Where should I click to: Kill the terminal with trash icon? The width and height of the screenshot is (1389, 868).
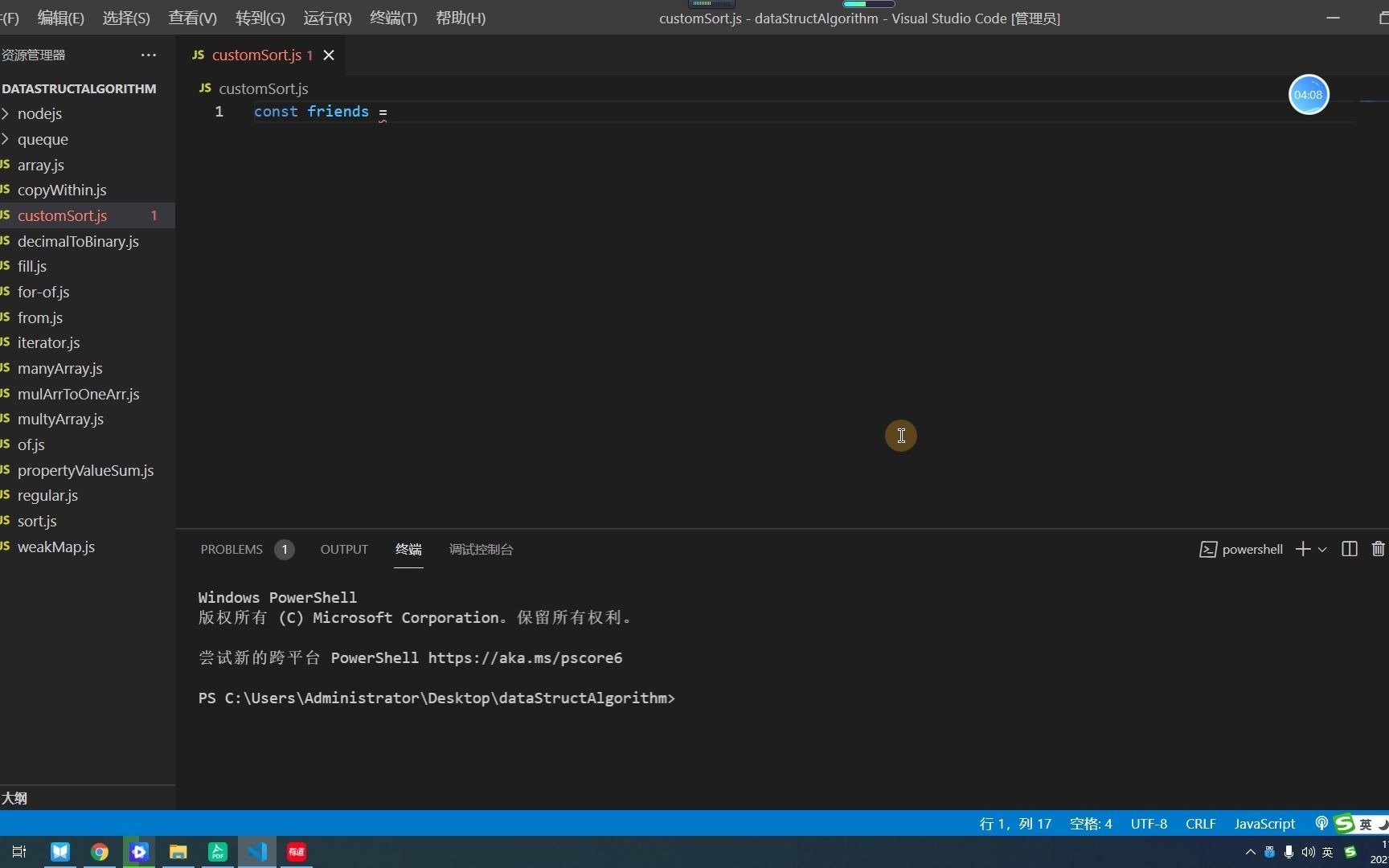(1378, 549)
